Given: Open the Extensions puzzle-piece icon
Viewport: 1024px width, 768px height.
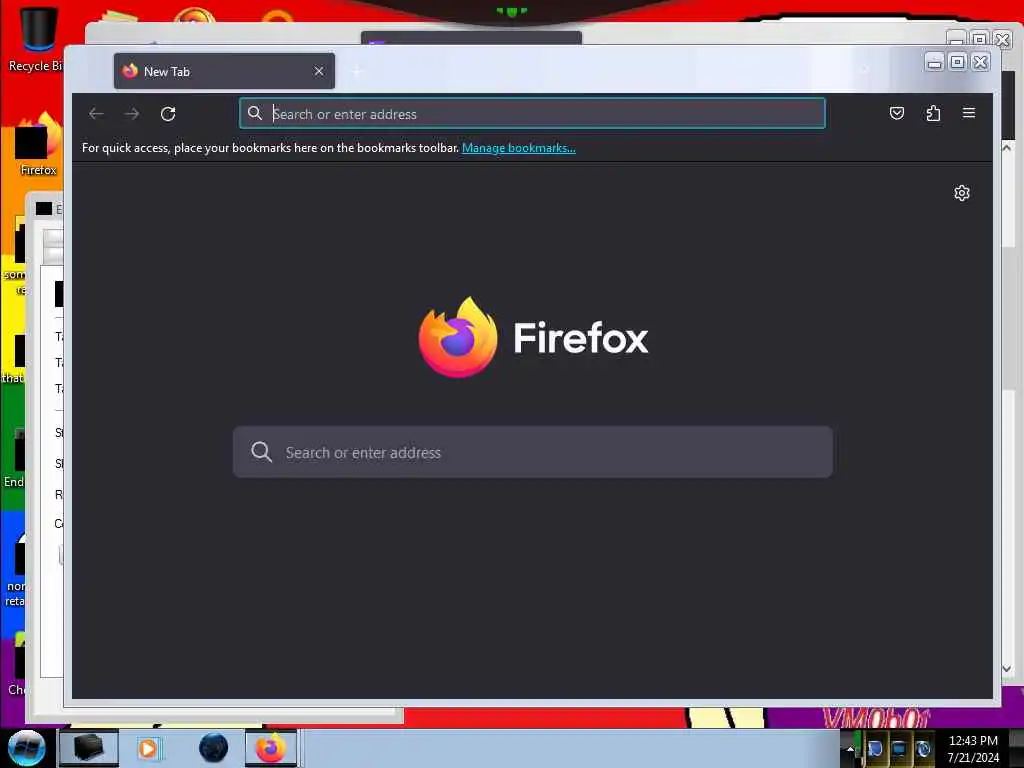Looking at the screenshot, I should 933,113.
